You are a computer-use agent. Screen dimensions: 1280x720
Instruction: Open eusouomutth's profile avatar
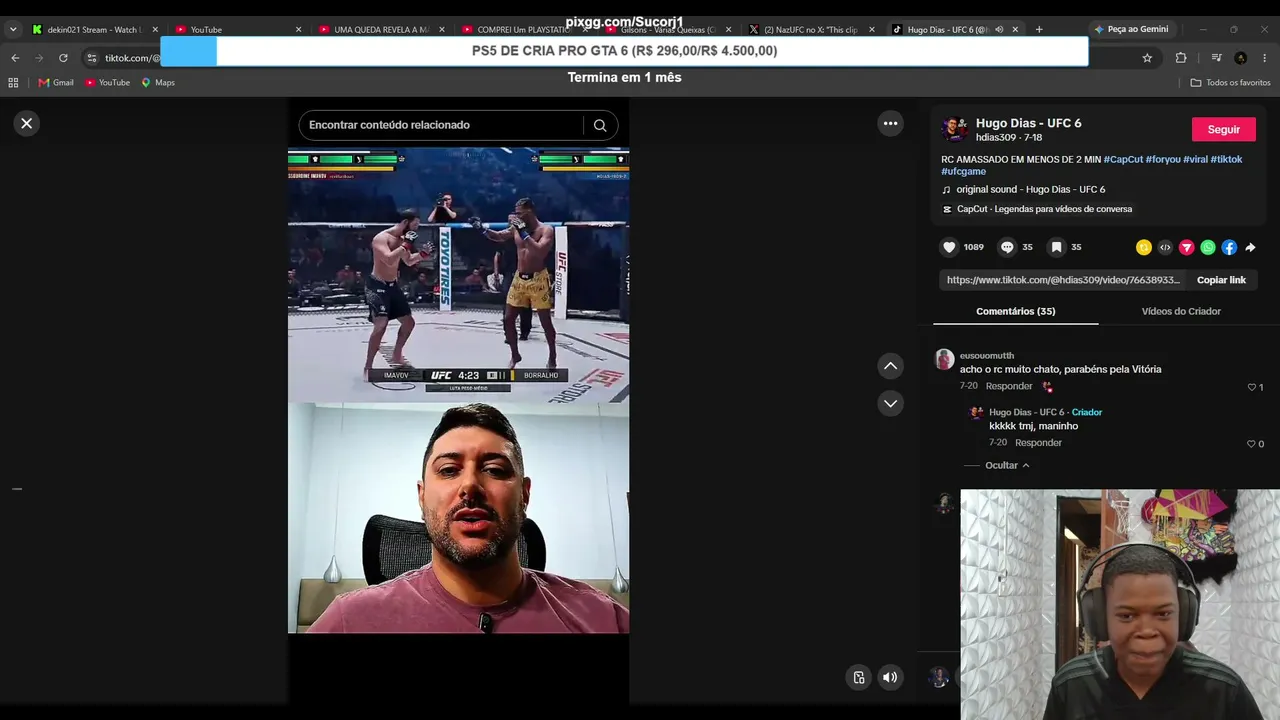tap(944, 360)
